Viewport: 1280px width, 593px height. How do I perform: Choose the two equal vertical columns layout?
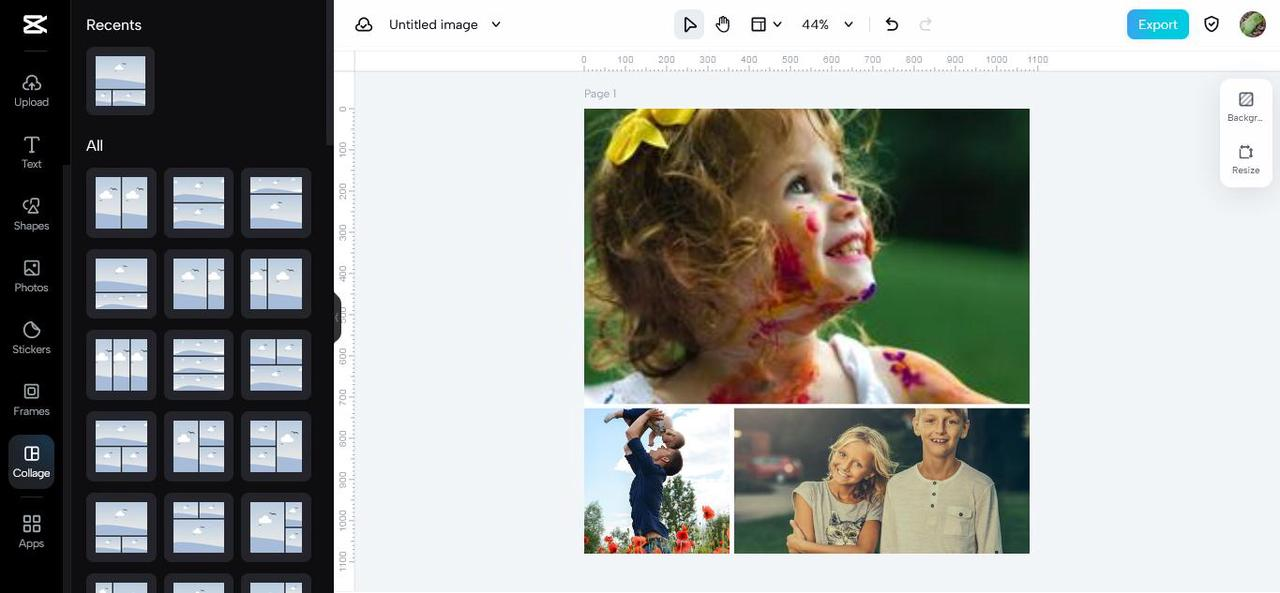[x=121, y=202]
